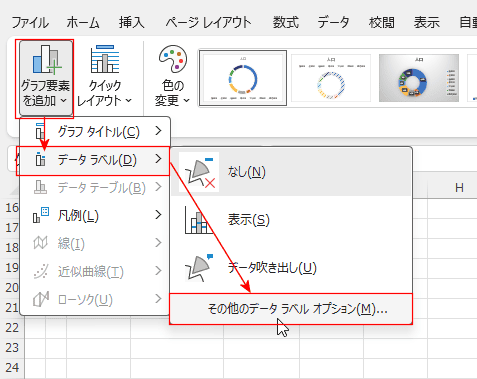Expand the 凡例 submenu chevron
Image resolution: width=477 pixels, height=379 pixels.
tap(158, 215)
